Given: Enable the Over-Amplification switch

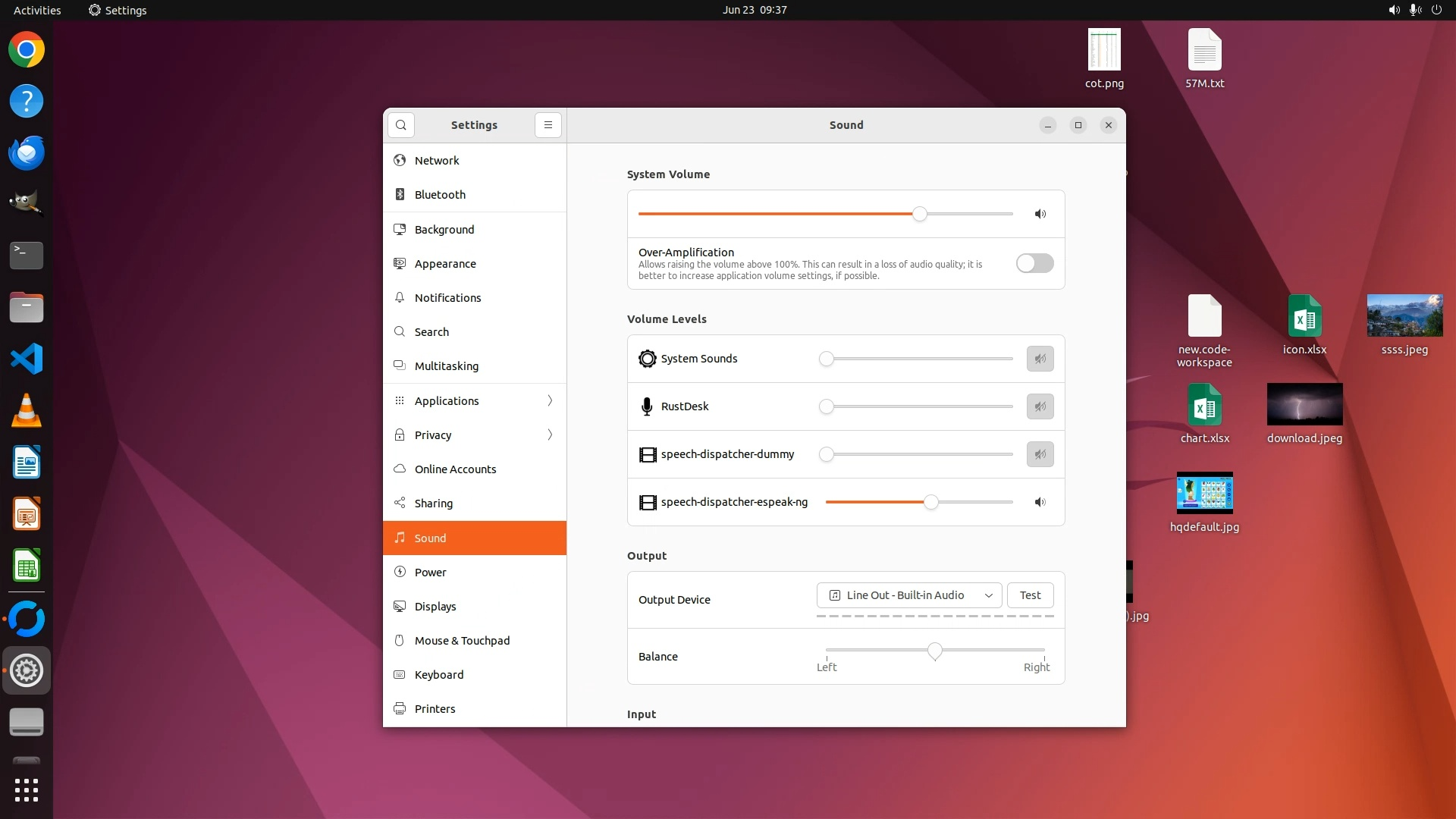Looking at the screenshot, I should tap(1034, 263).
